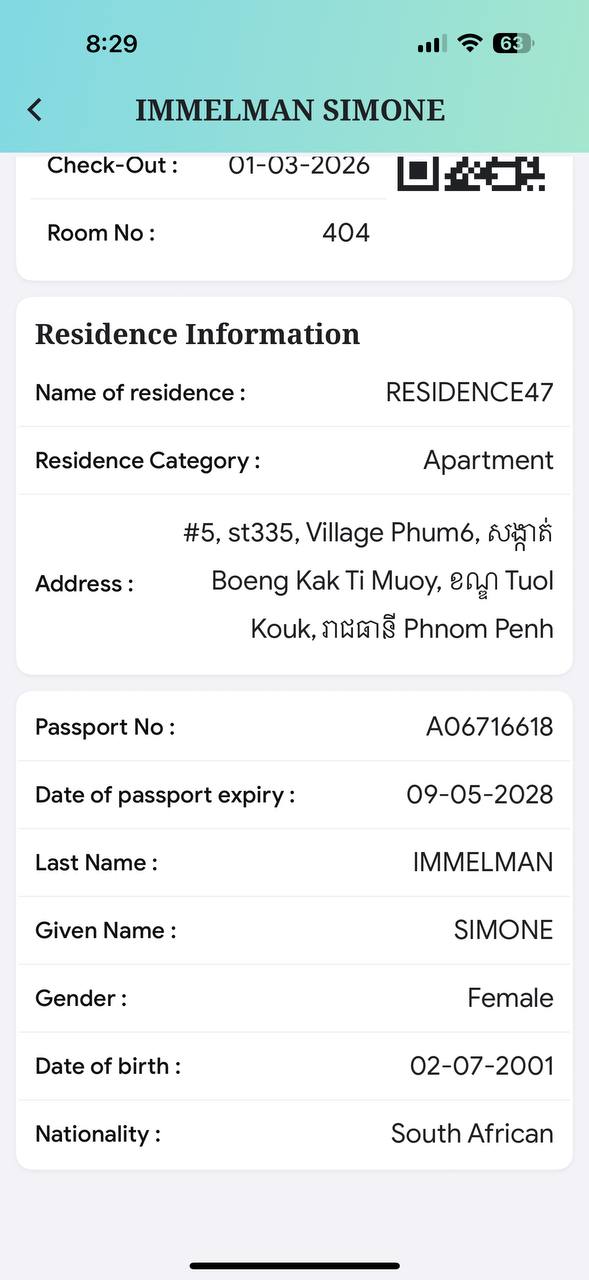Tap the cellular signal bars icon

431,44
